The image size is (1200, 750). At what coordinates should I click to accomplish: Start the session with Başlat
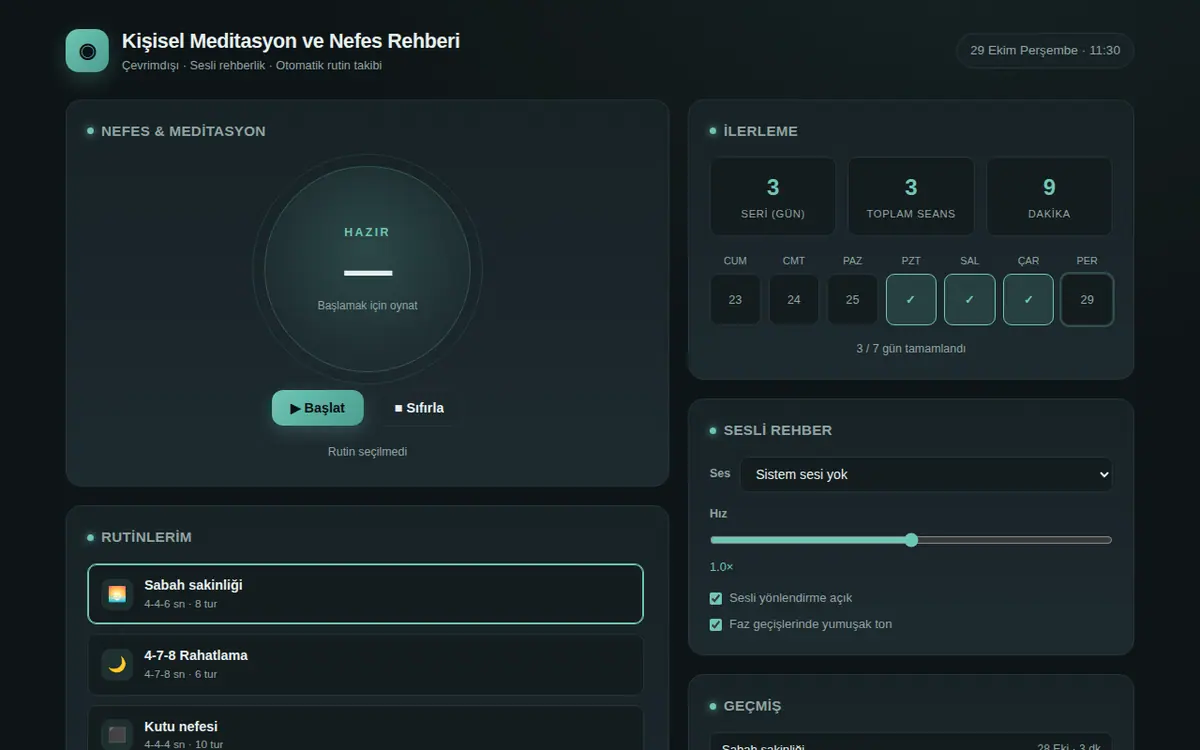[318, 408]
